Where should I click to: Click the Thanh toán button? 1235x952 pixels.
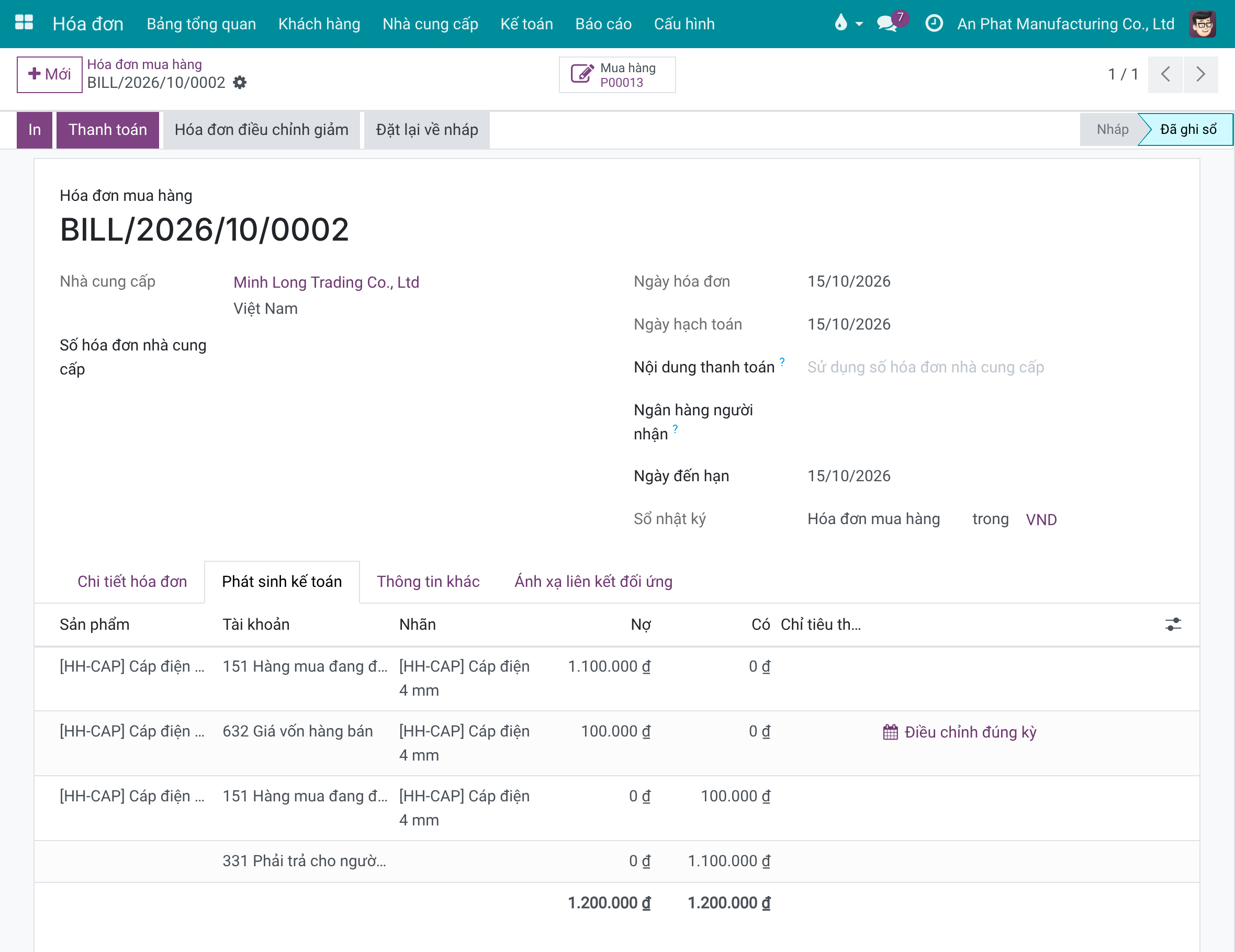coord(107,129)
